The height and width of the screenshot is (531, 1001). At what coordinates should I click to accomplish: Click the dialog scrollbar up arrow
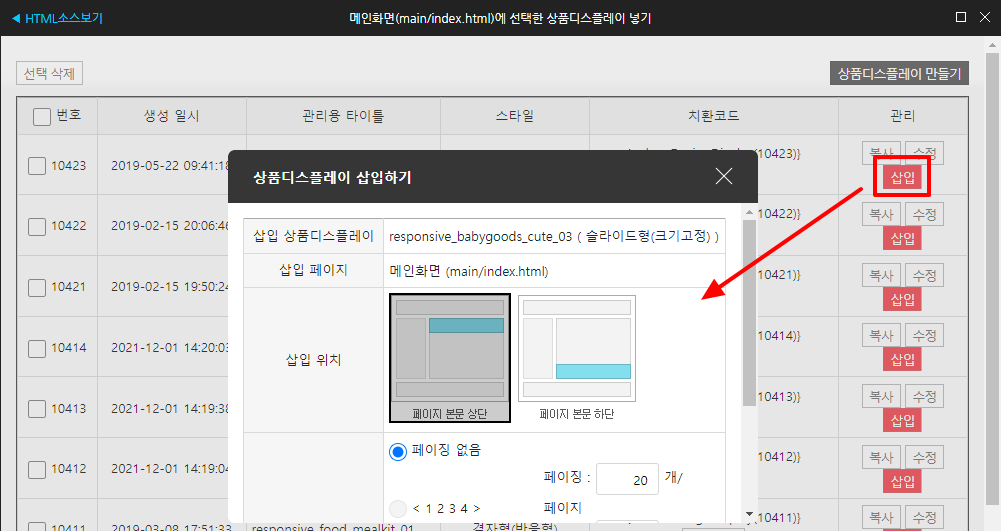tap(749, 212)
